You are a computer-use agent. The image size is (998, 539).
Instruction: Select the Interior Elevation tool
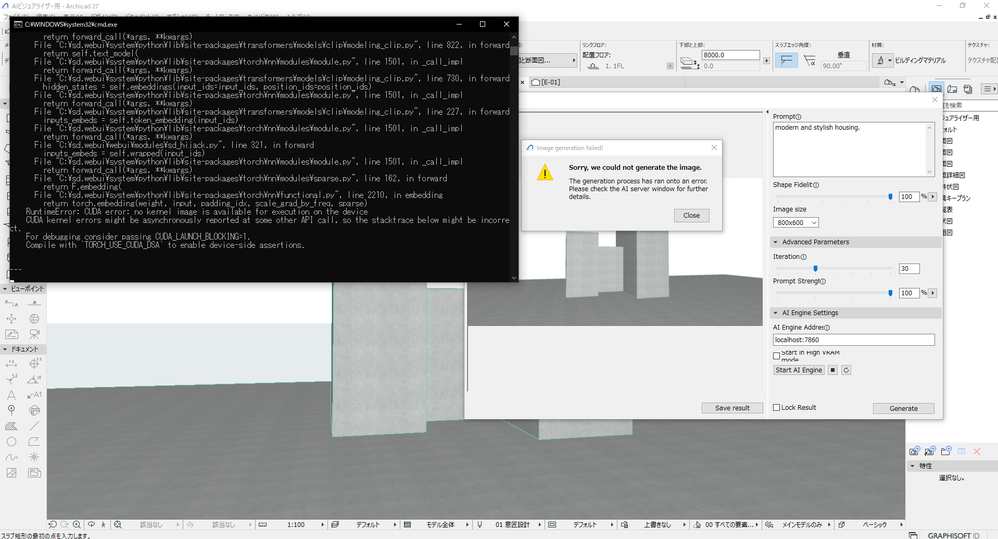click(11, 318)
